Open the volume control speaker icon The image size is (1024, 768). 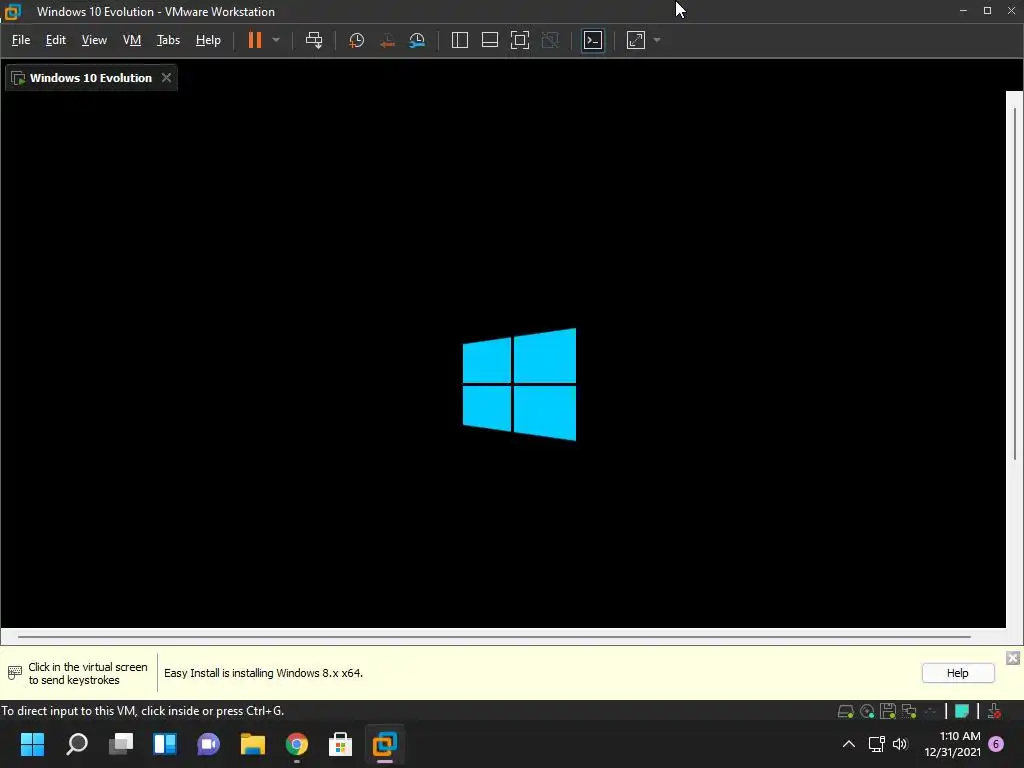point(900,744)
